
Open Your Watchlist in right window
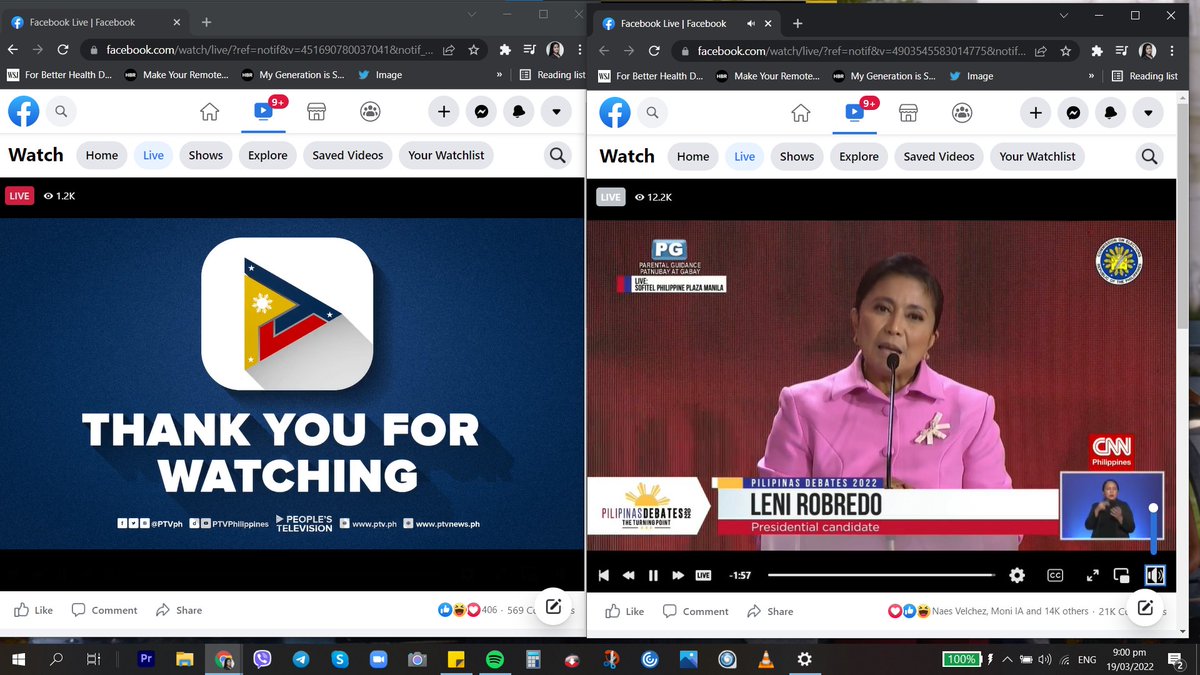(x=1038, y=156)
